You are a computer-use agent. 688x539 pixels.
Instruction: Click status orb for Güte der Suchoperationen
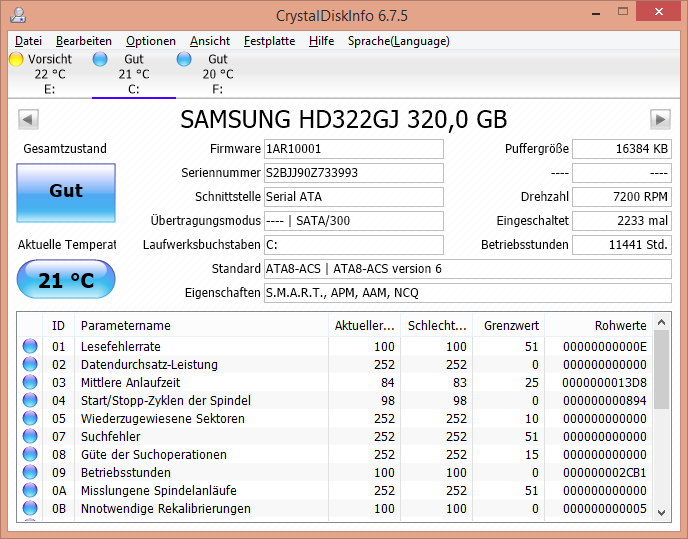[x=30, y=454]
